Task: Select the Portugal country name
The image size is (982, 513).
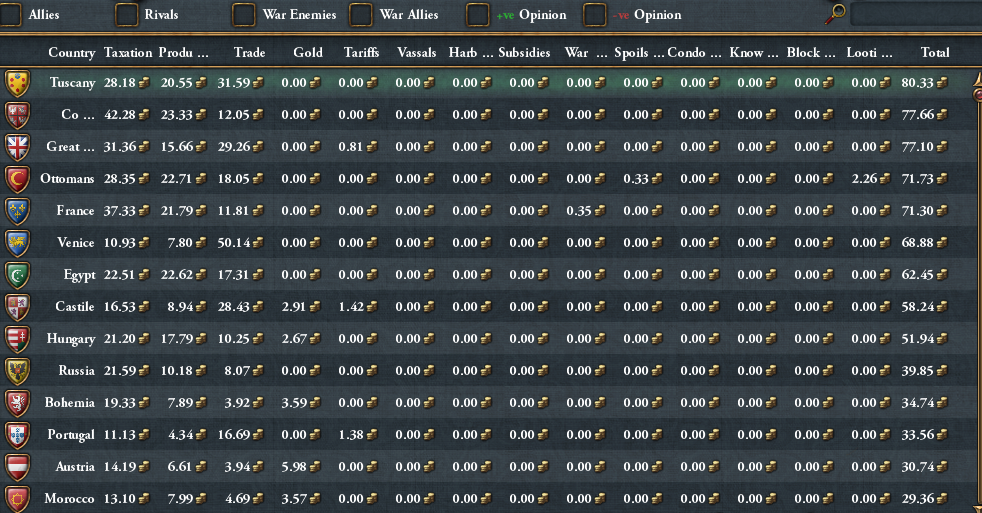Action: 71,435
